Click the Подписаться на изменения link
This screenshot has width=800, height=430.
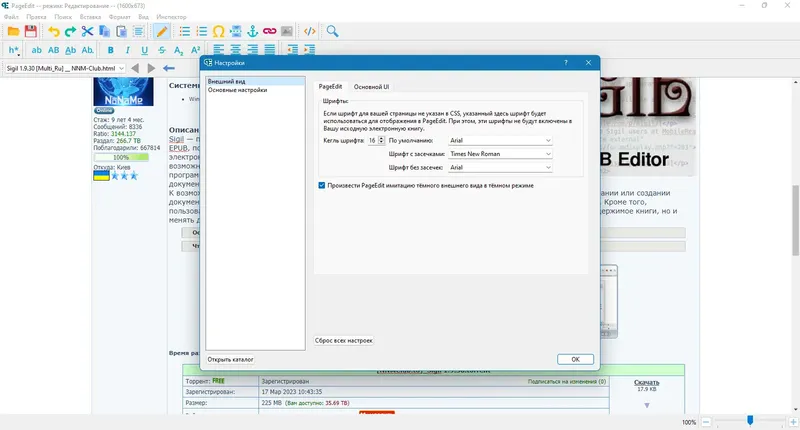point(567,382)
